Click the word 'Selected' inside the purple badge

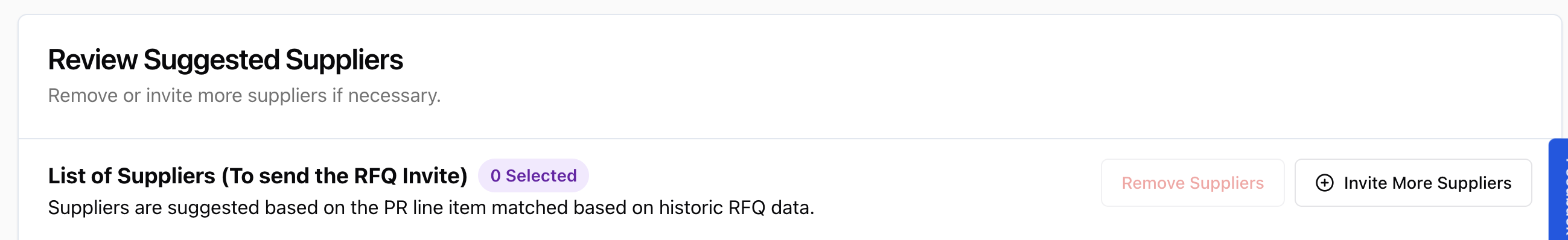pyautogui.click(x=541, y=175)
